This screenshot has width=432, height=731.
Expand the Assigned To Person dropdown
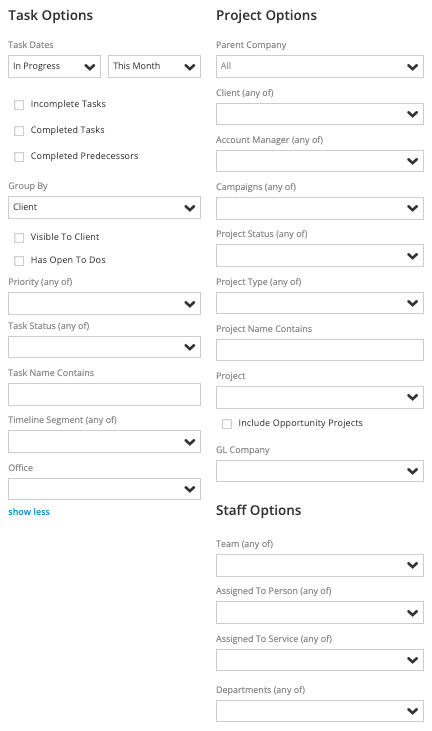click(x=320, y=613)
